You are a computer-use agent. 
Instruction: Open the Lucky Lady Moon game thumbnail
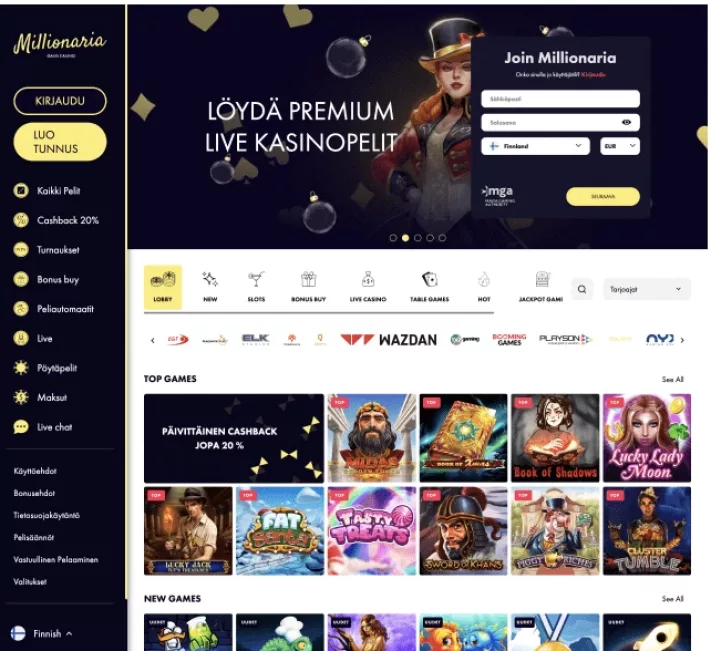(x=647, y=438)
